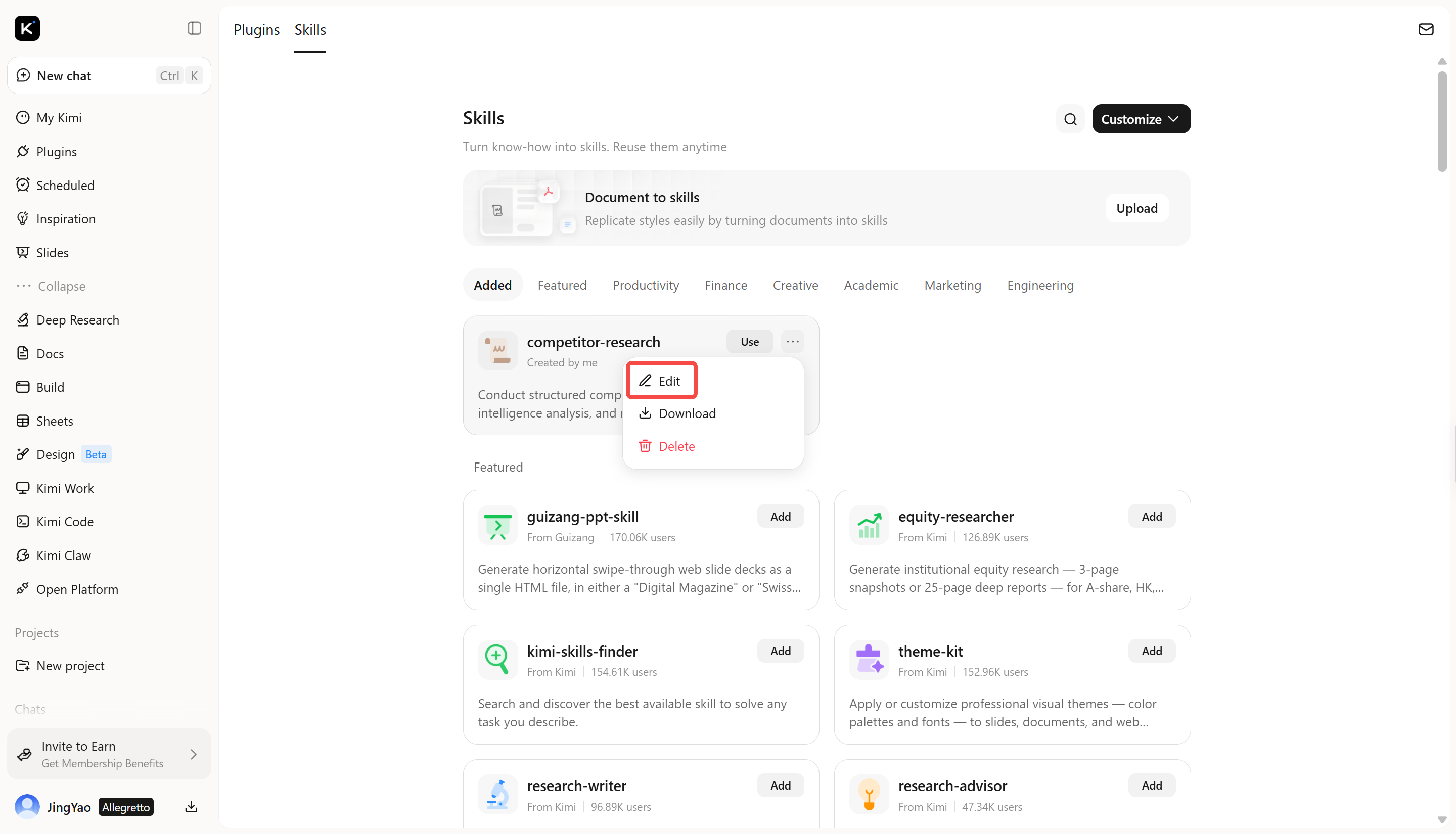Select the guizang-ppt-skill thumbnail icon

(497, 525)
